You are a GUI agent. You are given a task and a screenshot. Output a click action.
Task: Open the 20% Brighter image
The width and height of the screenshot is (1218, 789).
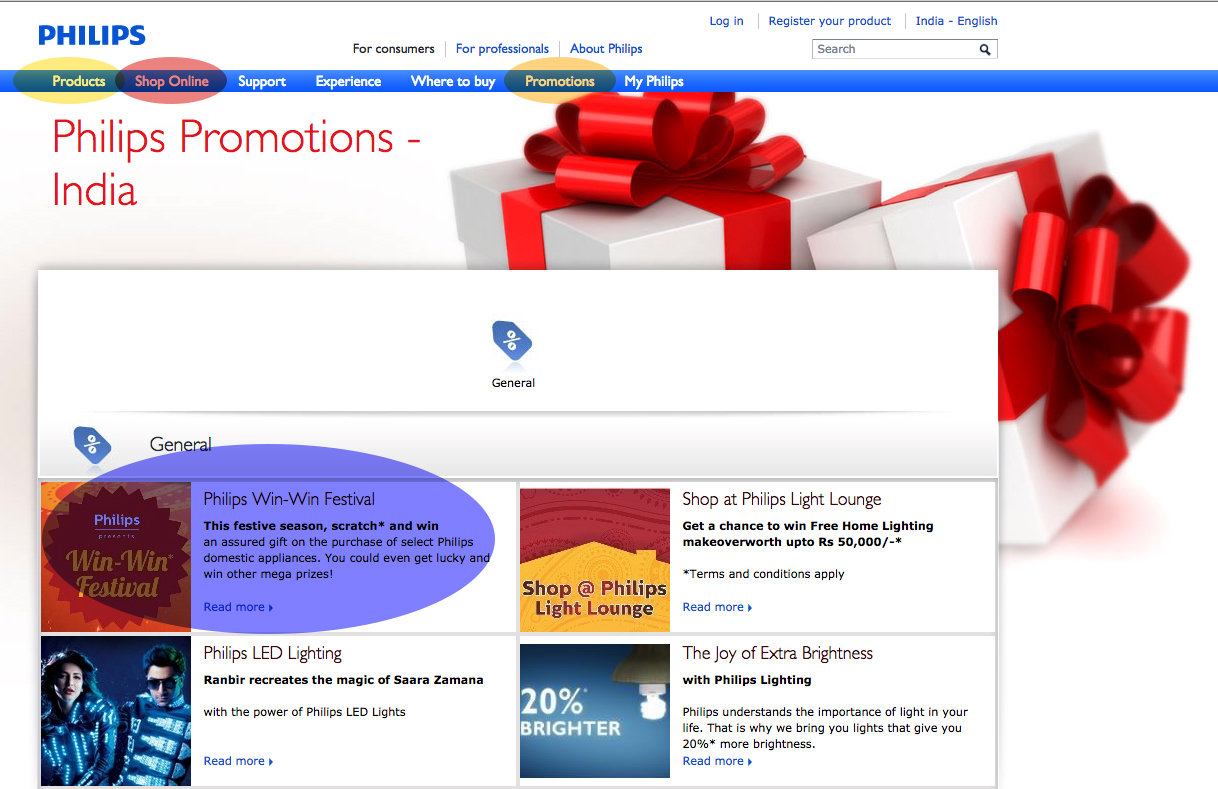coord(595,710)
